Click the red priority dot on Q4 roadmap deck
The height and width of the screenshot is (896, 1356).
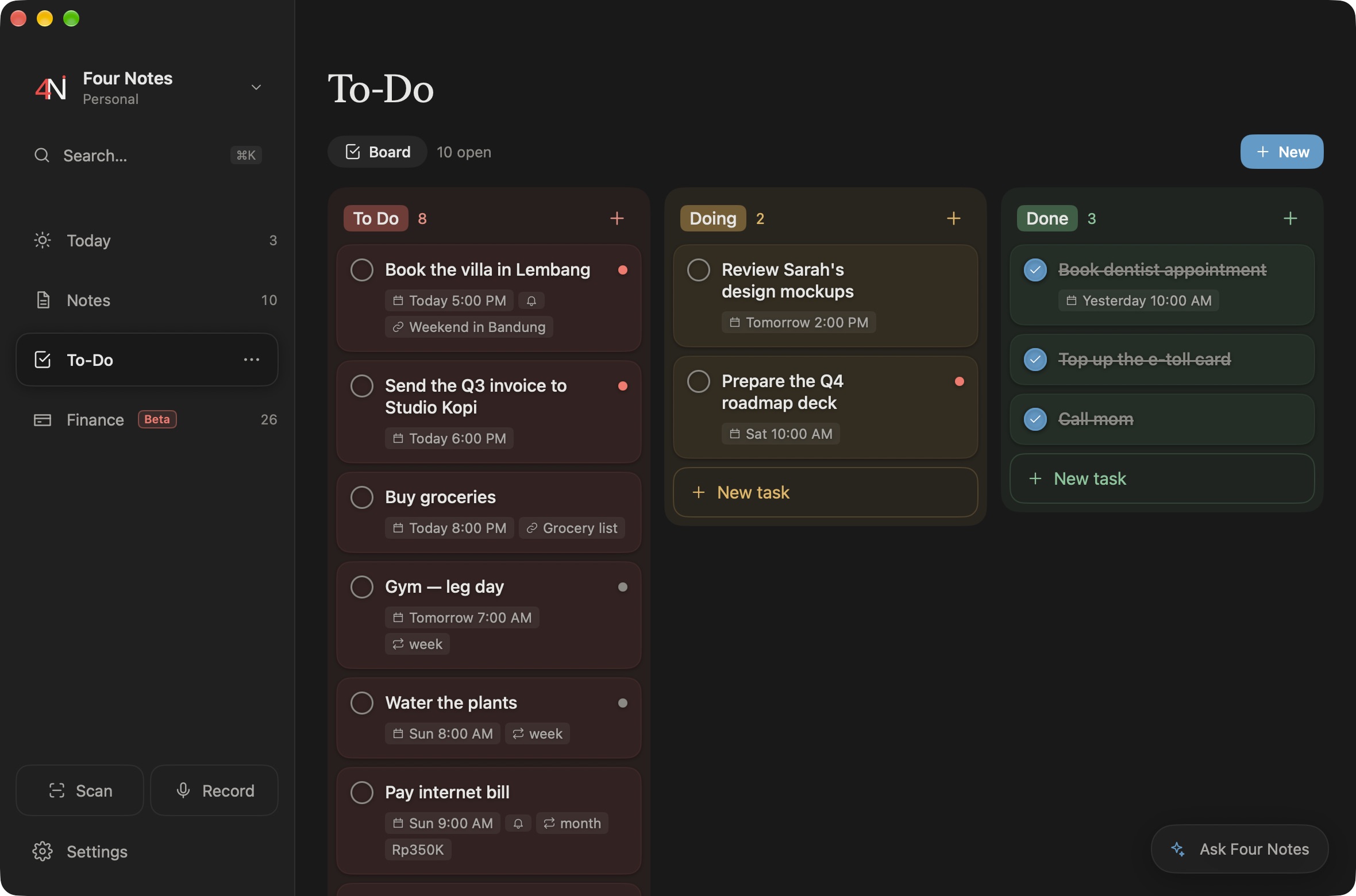[960, 381]
